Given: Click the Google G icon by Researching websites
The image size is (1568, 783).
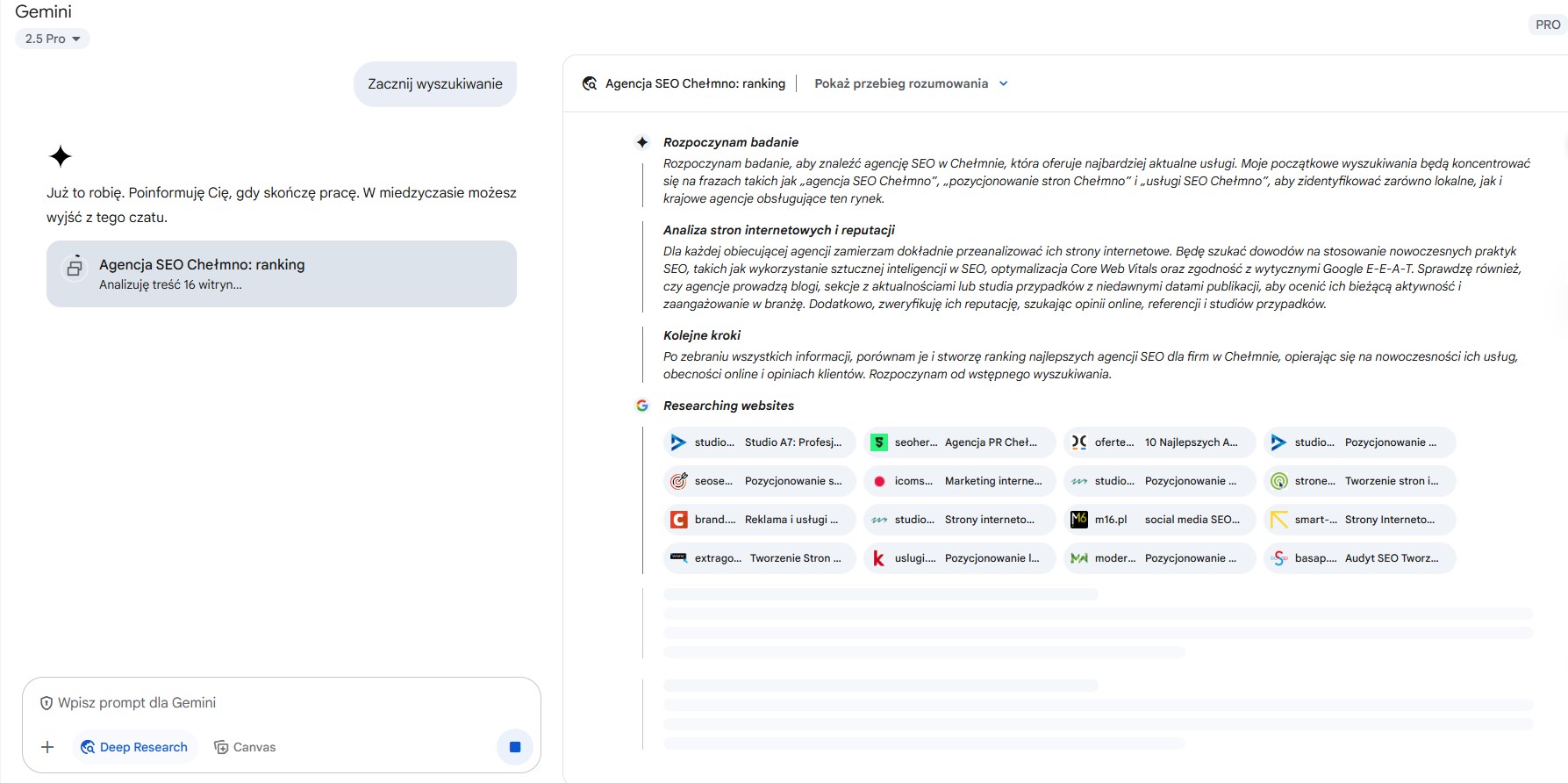Looking at the screenshot, I should pyautogui.click(x=642, y=406).
